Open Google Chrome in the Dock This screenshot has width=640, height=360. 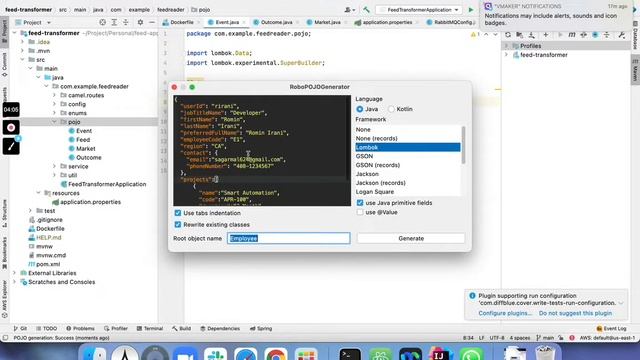click(x=276, y=354)
